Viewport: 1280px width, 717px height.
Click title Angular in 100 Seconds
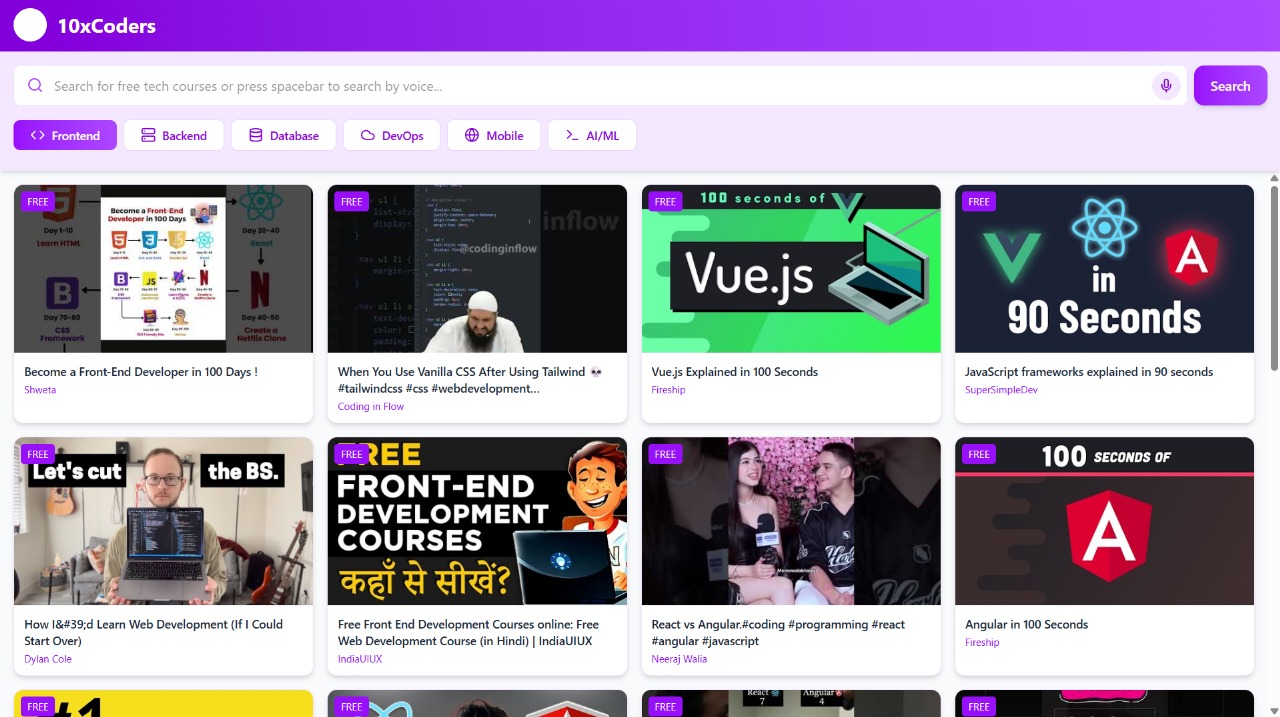(1026, 624)
